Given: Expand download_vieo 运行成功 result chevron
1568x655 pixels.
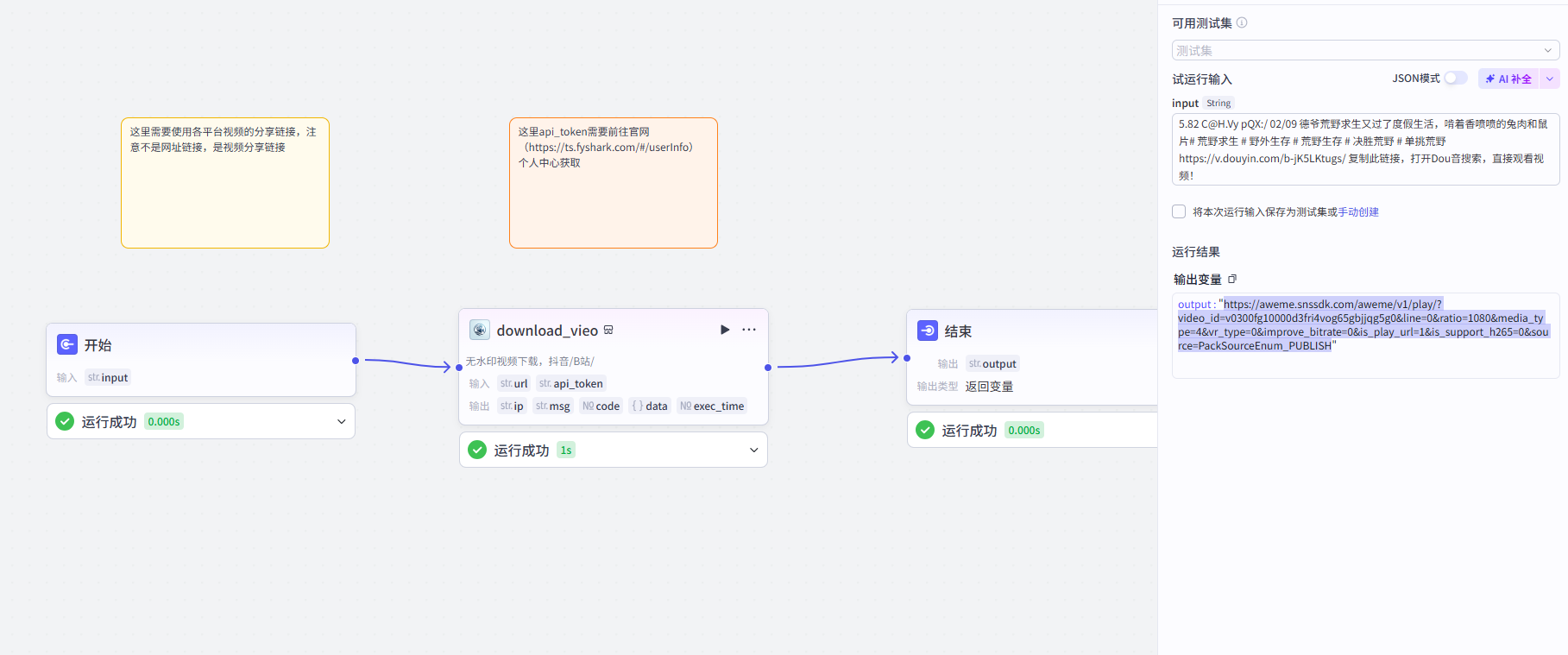Looking at the screenshot, I should pos(753,450).
